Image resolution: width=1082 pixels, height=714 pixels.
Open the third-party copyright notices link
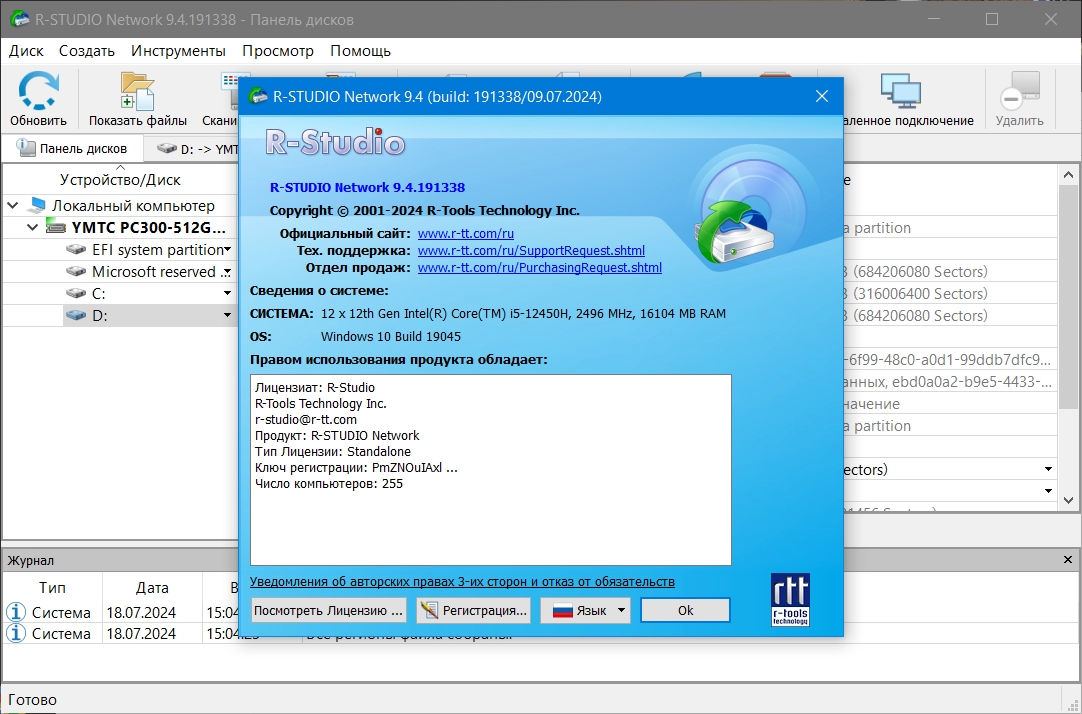462,582
